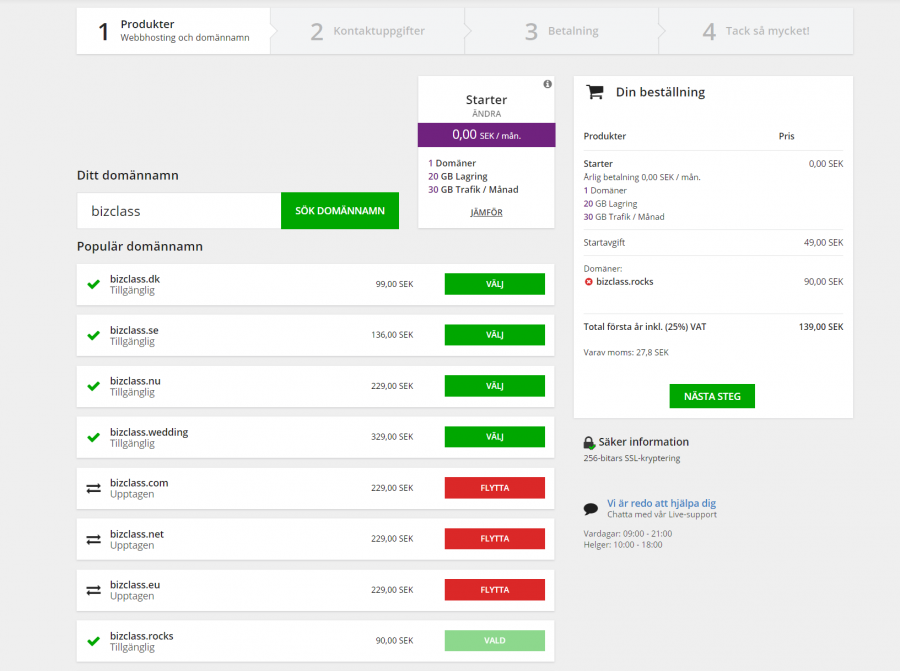Click the chat bubble icon for live support
The image size is (900, 671).
click(x=590, y=508)
